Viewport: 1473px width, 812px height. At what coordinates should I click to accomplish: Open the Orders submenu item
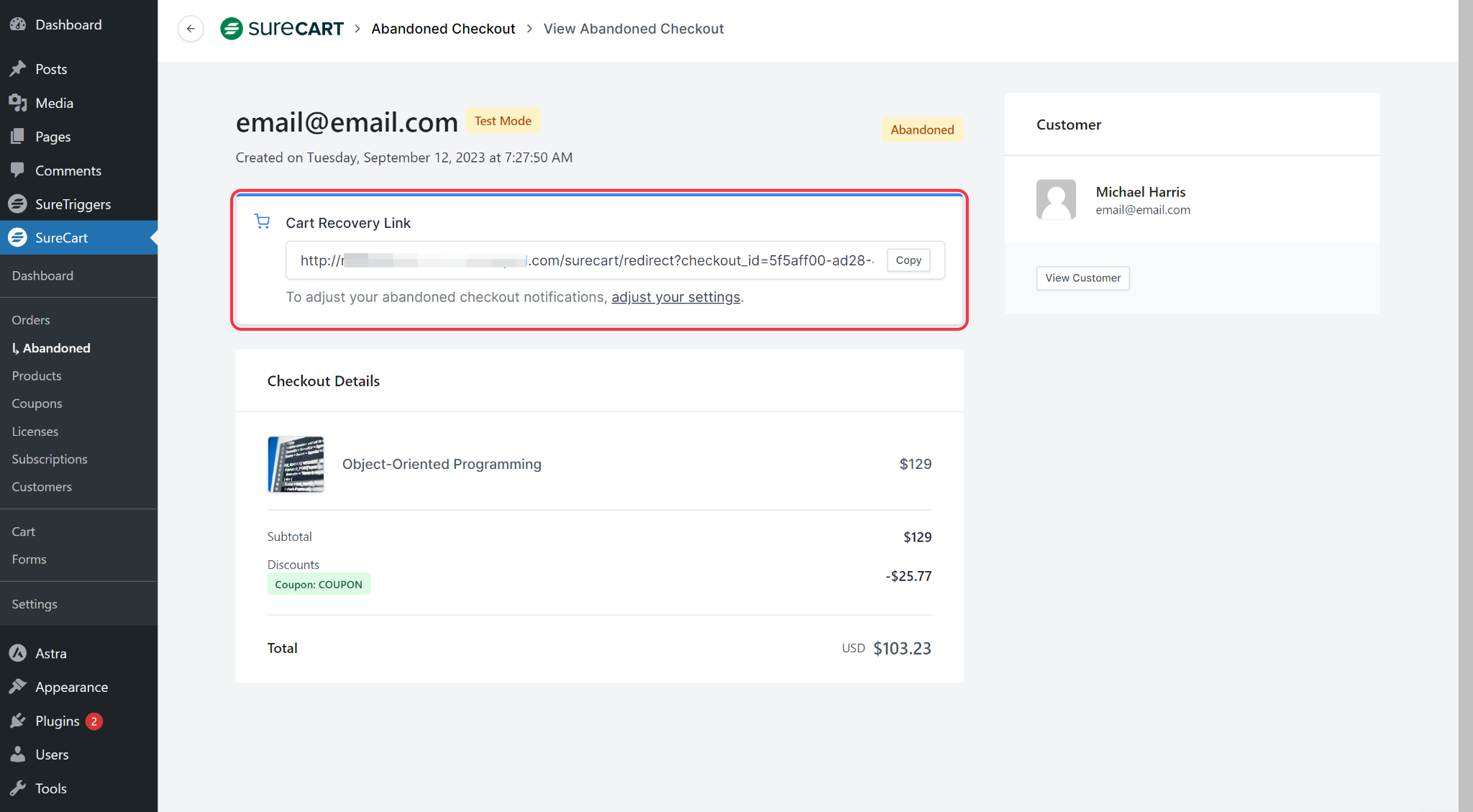coord(31,320)
